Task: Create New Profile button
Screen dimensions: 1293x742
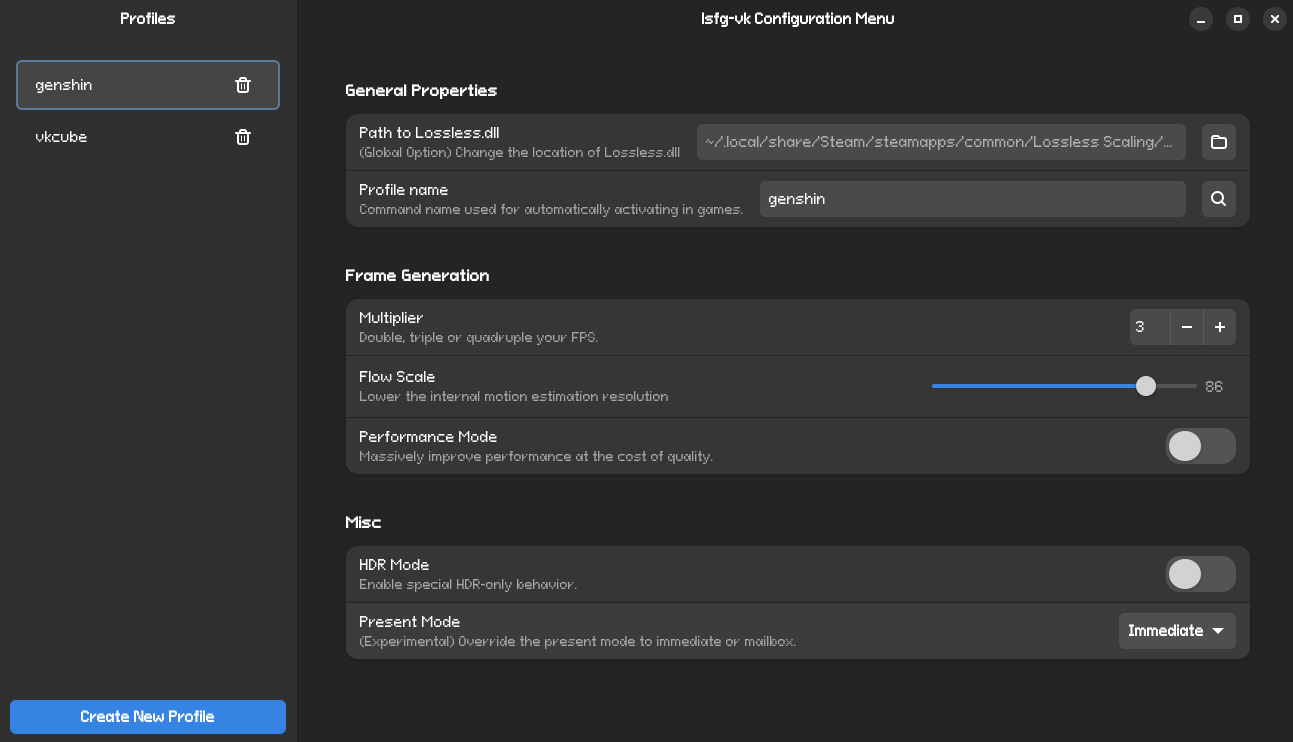Action: click(x=148, y=717)
